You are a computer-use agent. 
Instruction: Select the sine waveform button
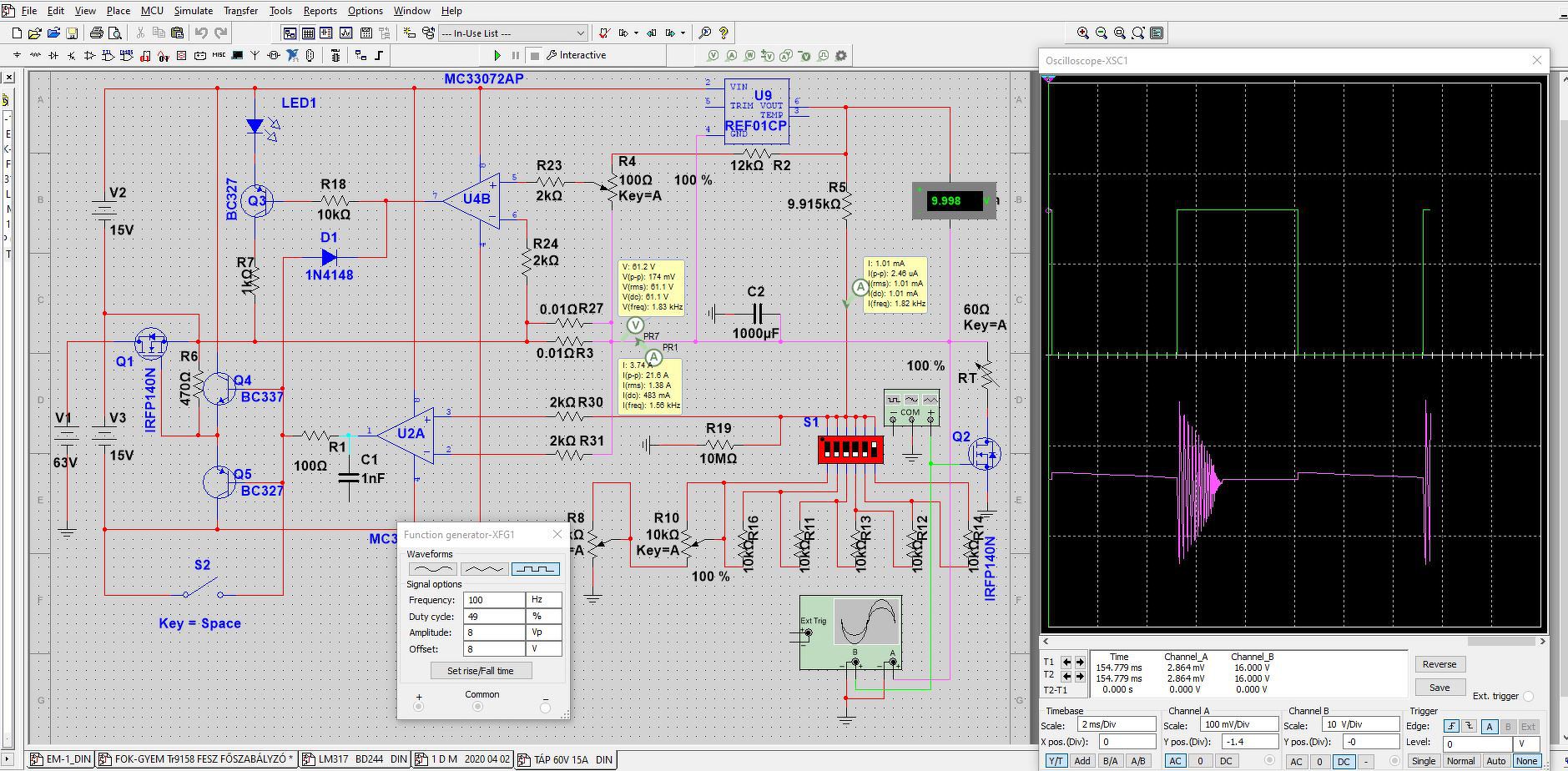pyautogui.click(x=431, y=569)
